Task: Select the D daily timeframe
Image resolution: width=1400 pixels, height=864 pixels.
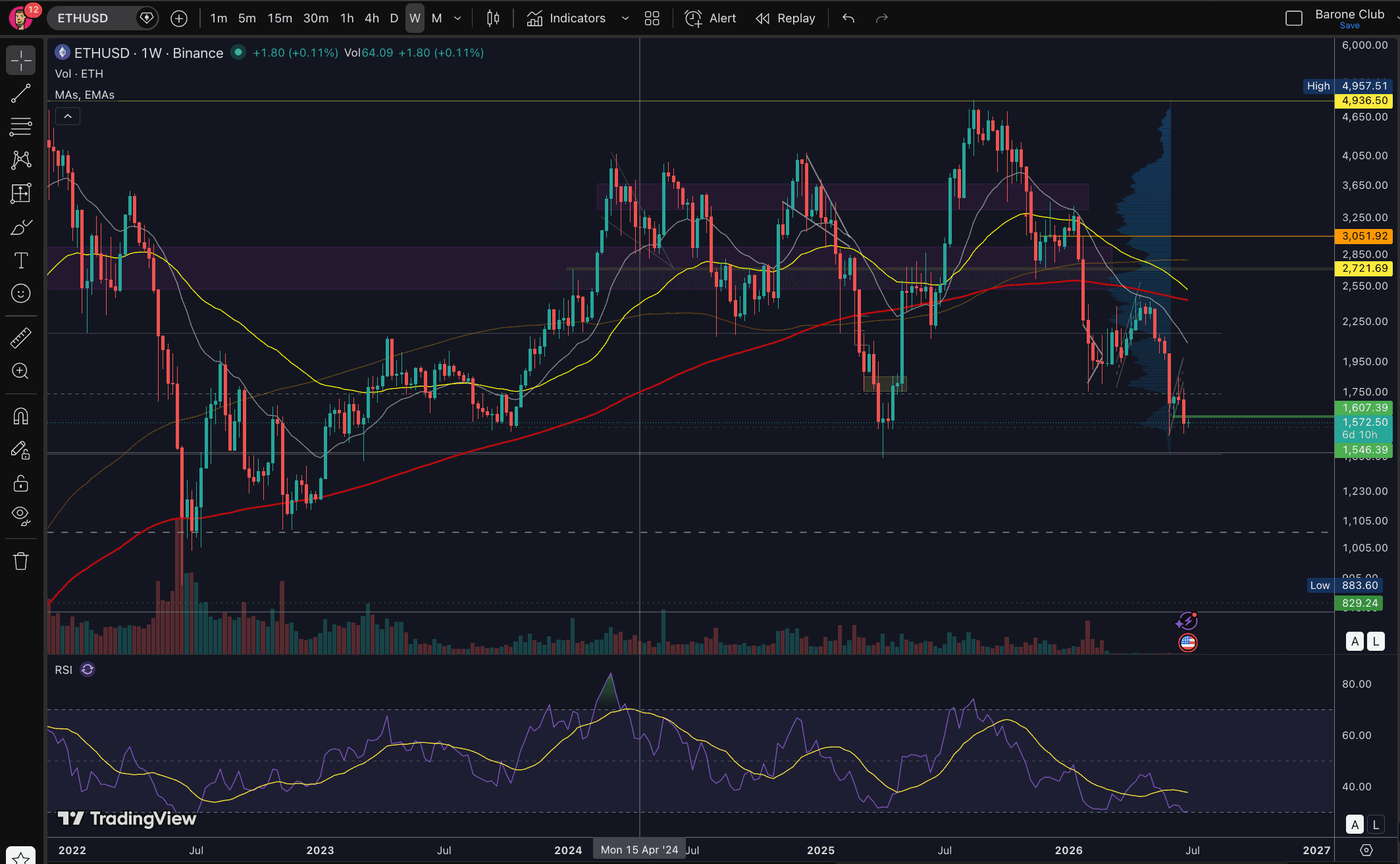Action: click(394, 18)
